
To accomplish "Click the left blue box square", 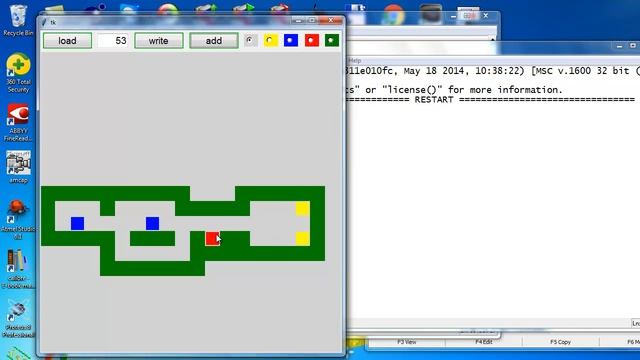I will coord(77,223).
